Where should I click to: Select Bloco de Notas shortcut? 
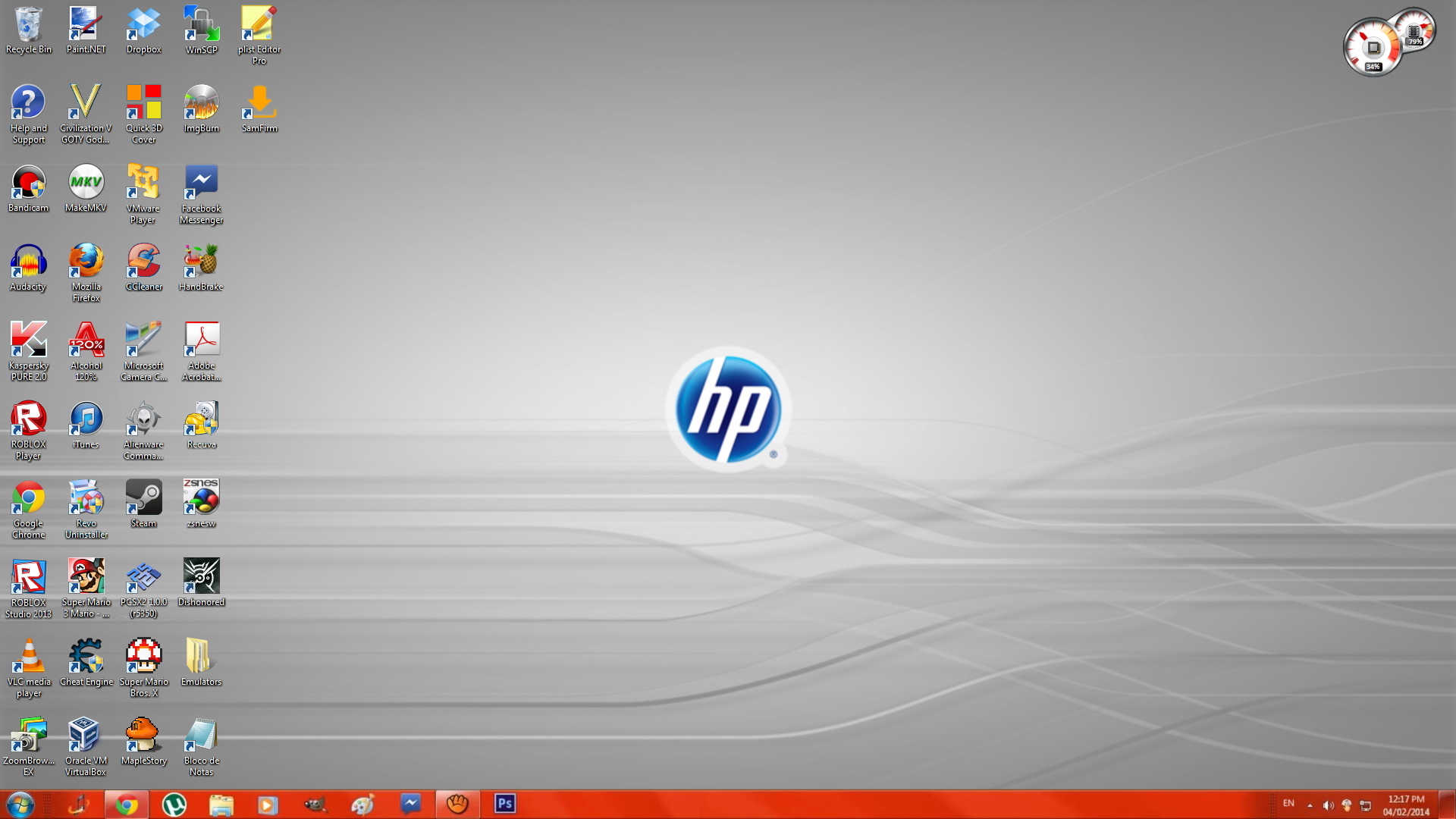[x=201, y=747]
